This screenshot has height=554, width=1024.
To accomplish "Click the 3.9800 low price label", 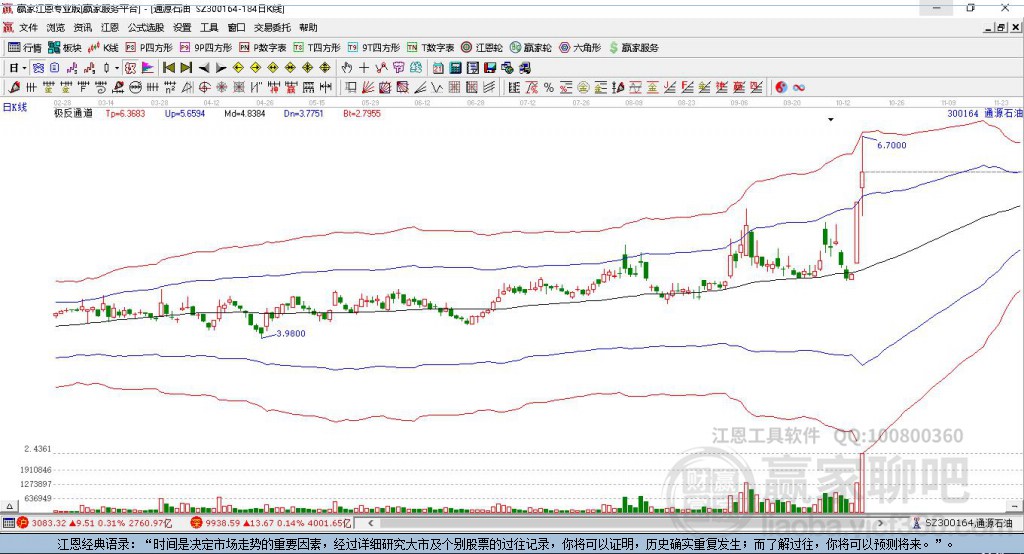I will 291,333.
